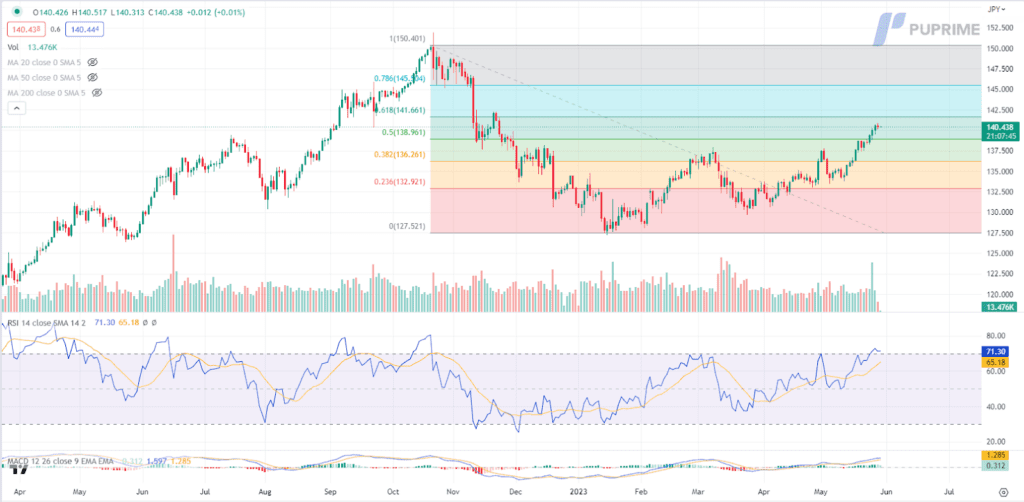Click the RSI value tag 71.30
Screen dimensions: 1024x502
coord(996,351)
